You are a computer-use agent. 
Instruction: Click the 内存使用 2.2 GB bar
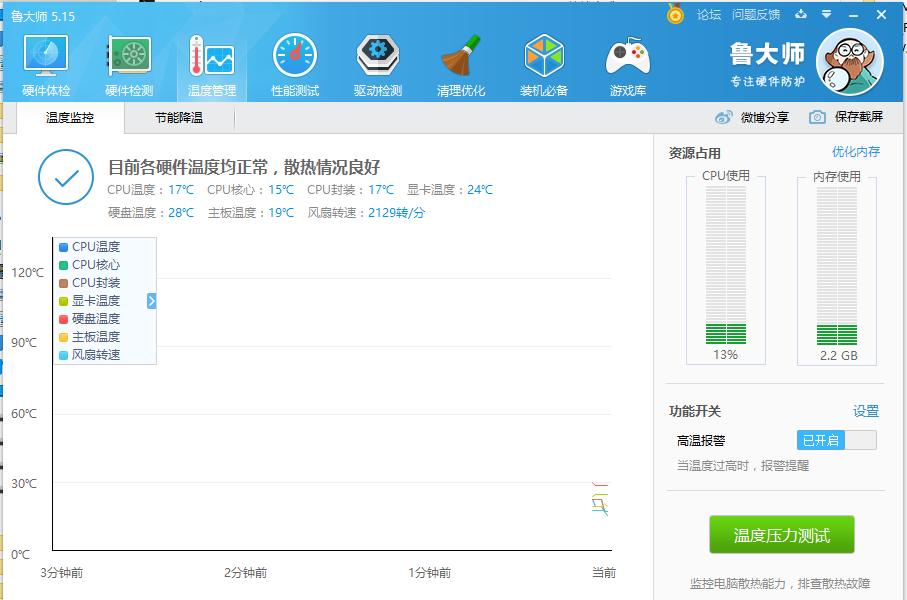pos(836,266)
